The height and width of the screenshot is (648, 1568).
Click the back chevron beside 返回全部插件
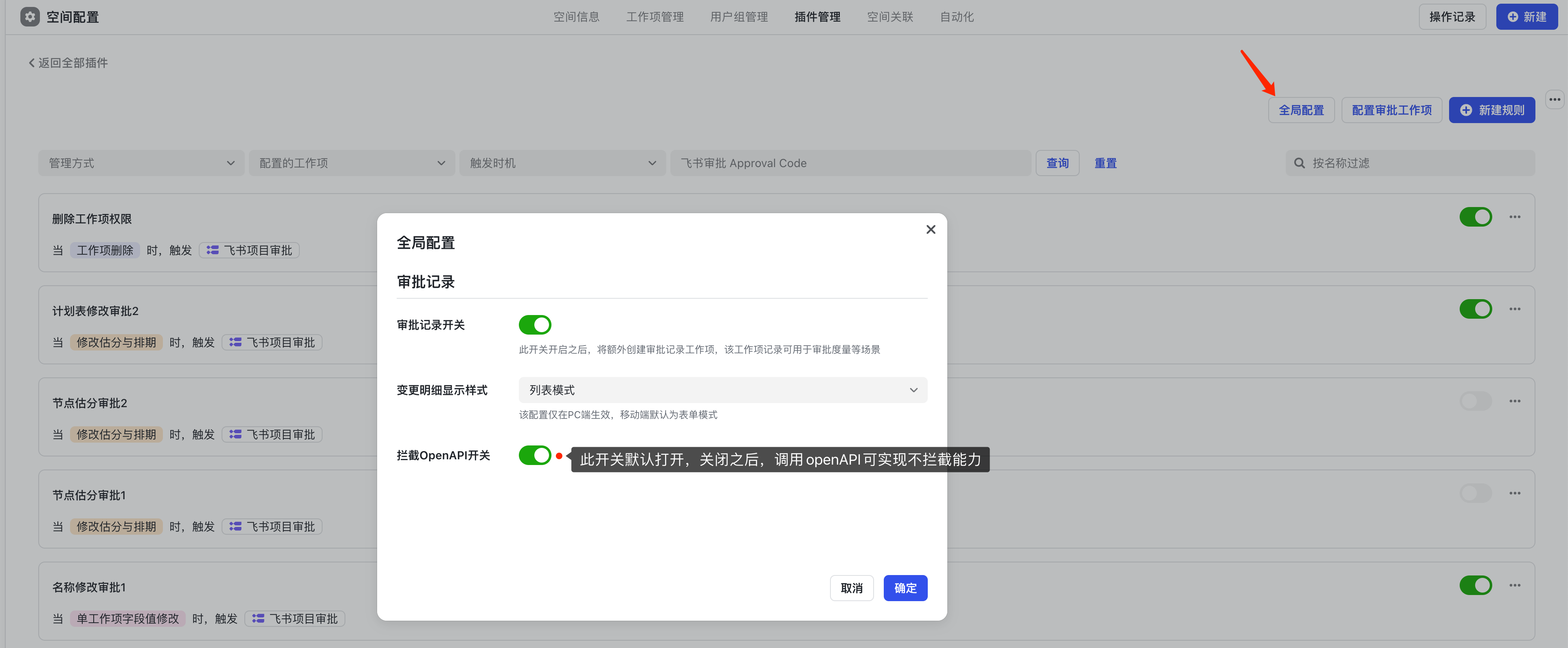(x=32, y=63)
